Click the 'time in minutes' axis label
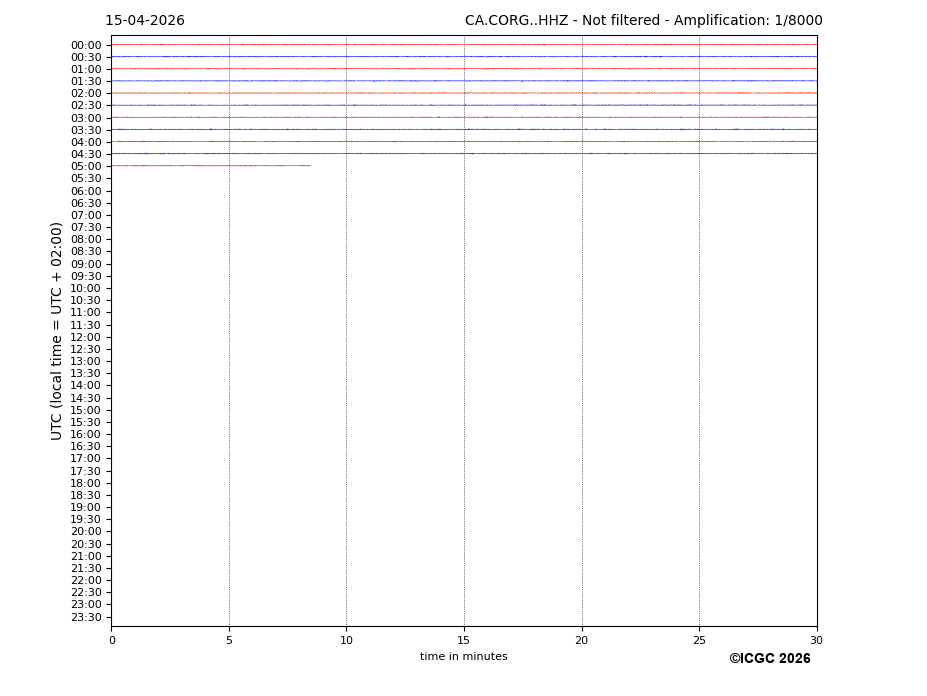The width and height of the screenshot is (927, 696). [x=463, y=657]
